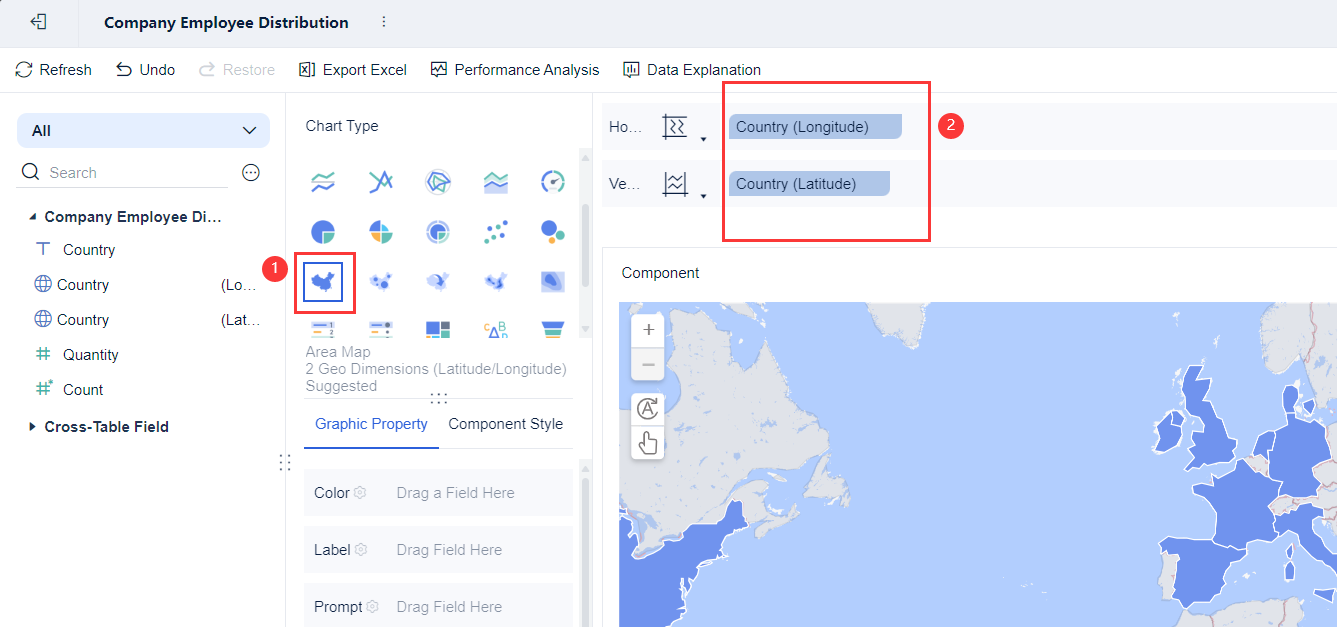Select the Quantity field in the list
1337x627 pixels.
click(90, 355)
